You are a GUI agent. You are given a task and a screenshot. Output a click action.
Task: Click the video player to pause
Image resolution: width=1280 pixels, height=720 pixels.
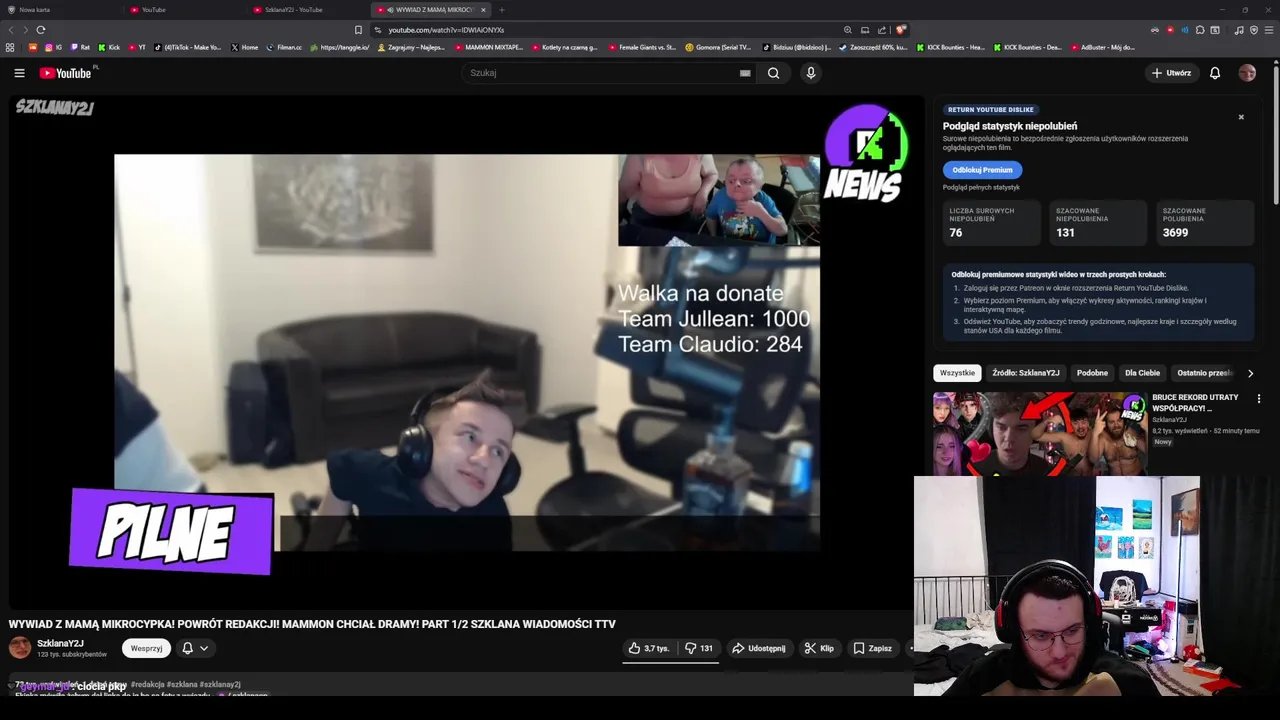466,352
